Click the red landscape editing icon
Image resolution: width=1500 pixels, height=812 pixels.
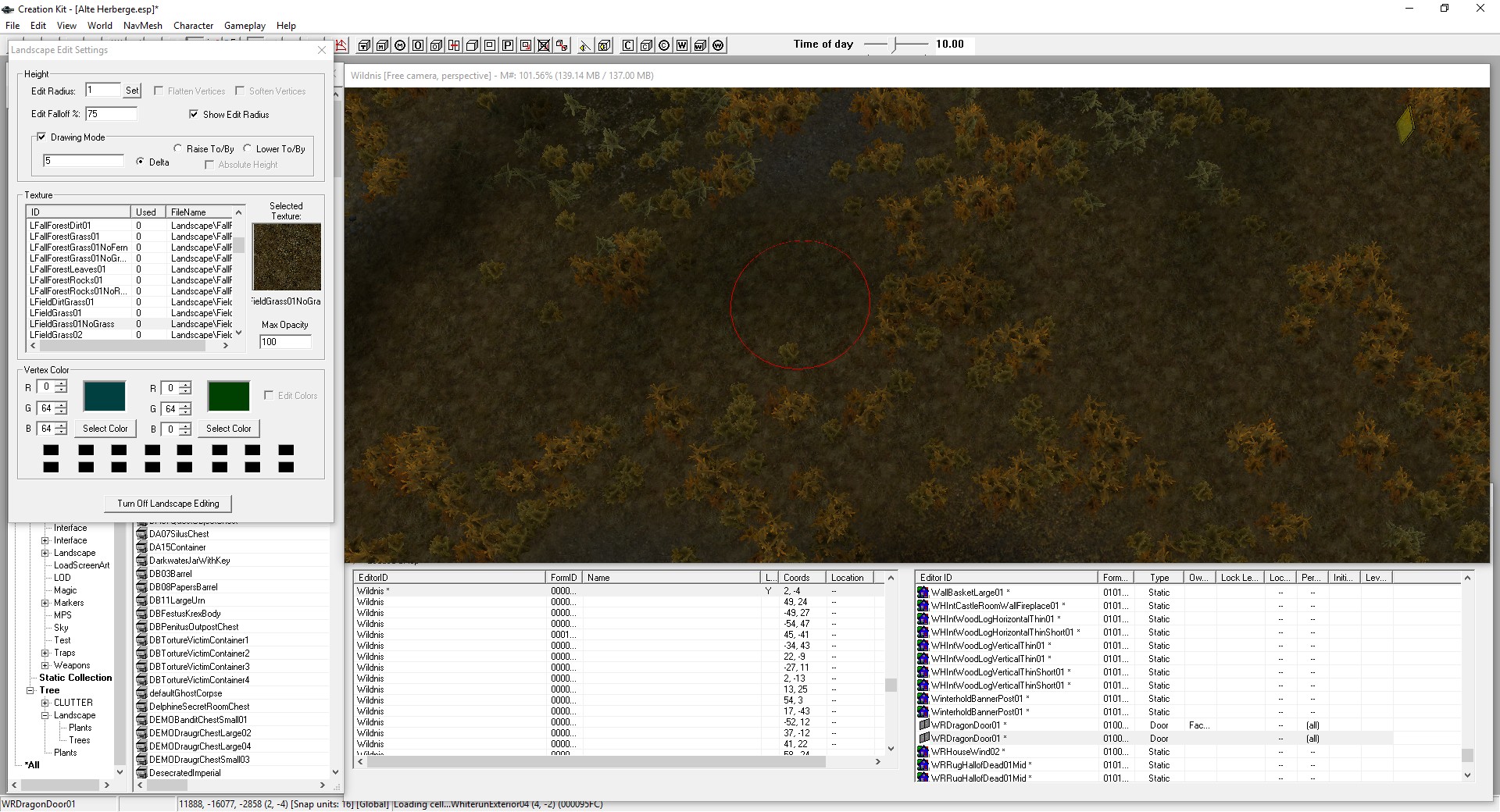(341, 45)
